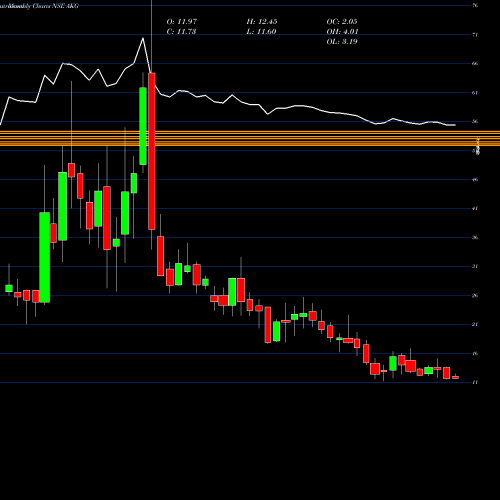Click the 41 price axis label

[475, 209]
